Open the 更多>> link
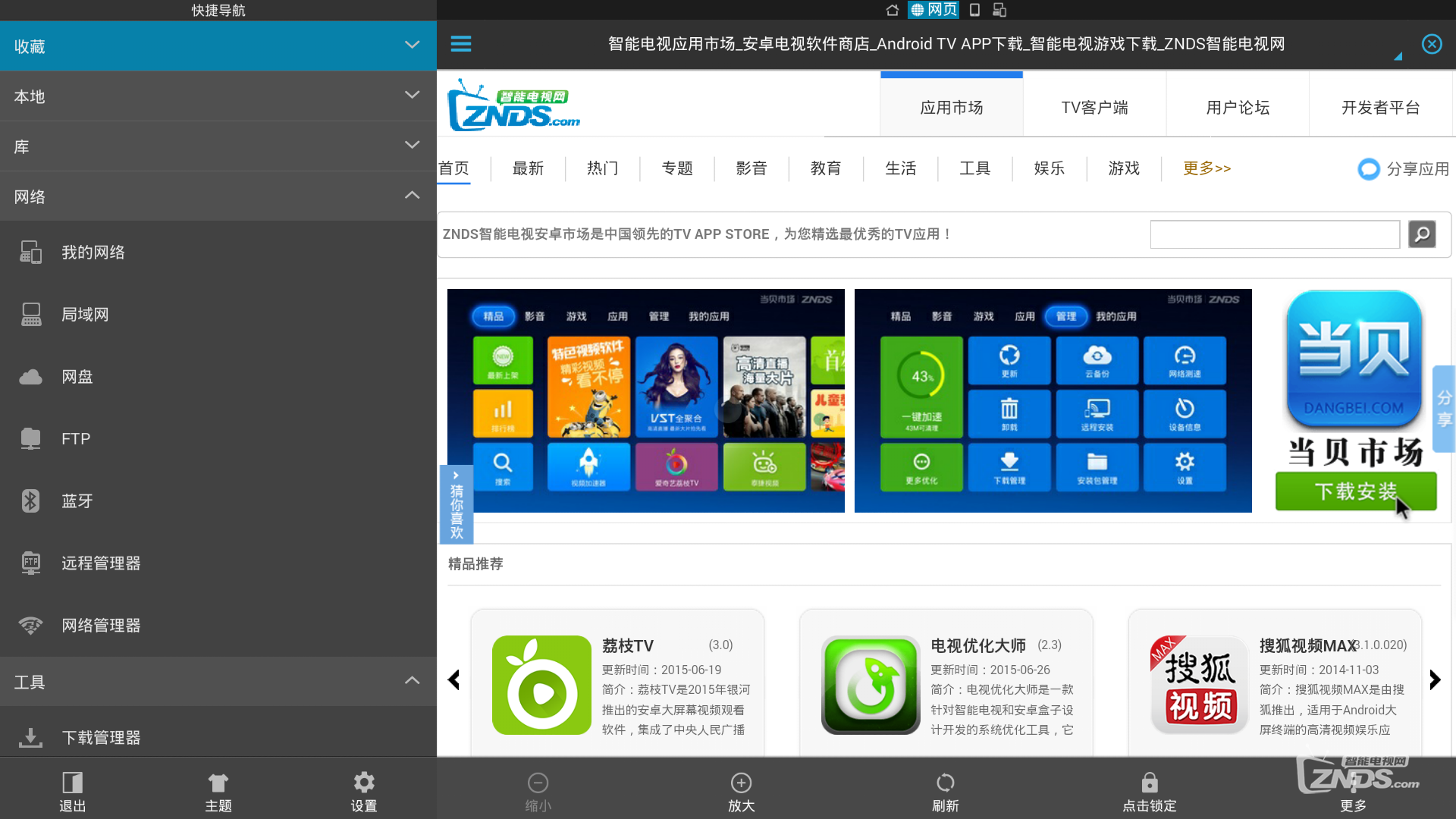This screenshot has height=819, width=1456. pyautogui.click(x=1207, y=168)
